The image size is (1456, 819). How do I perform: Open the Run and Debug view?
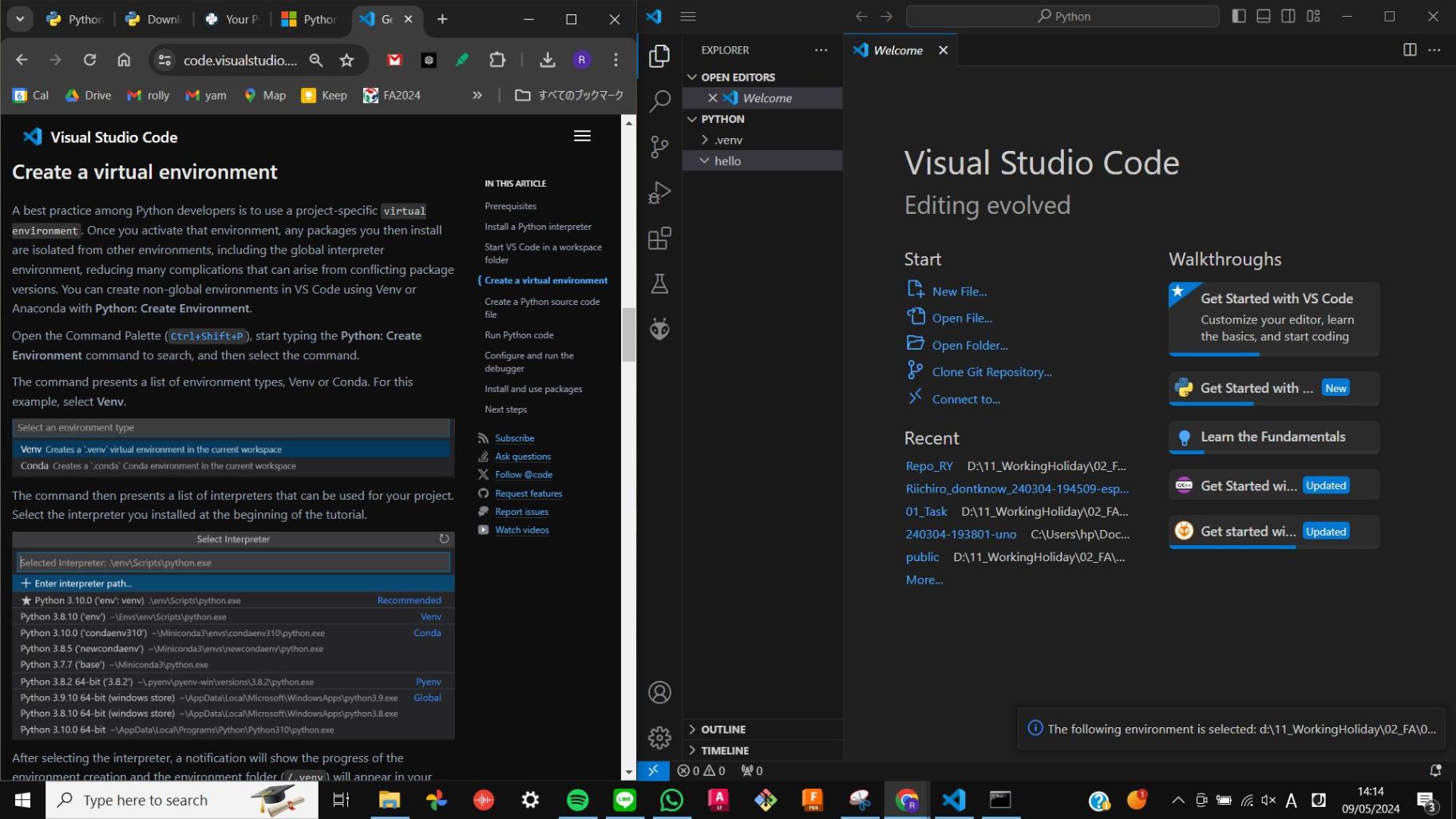pos(659,192)
